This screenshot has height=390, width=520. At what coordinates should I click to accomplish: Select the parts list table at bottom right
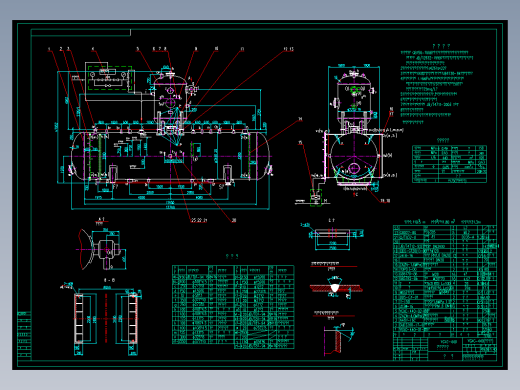[445, 281]
